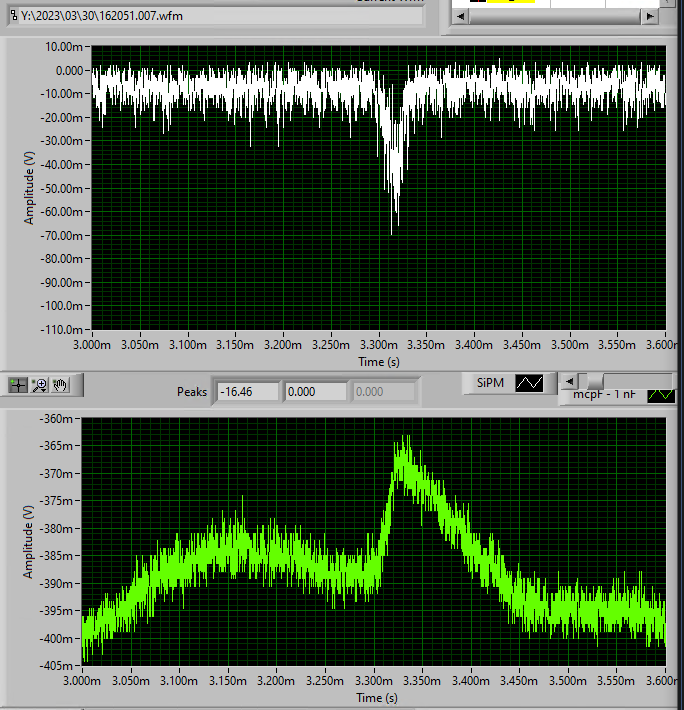Click the greyed-out third Peaks field
Screen dimensions: 684x710
click(384, 392)
